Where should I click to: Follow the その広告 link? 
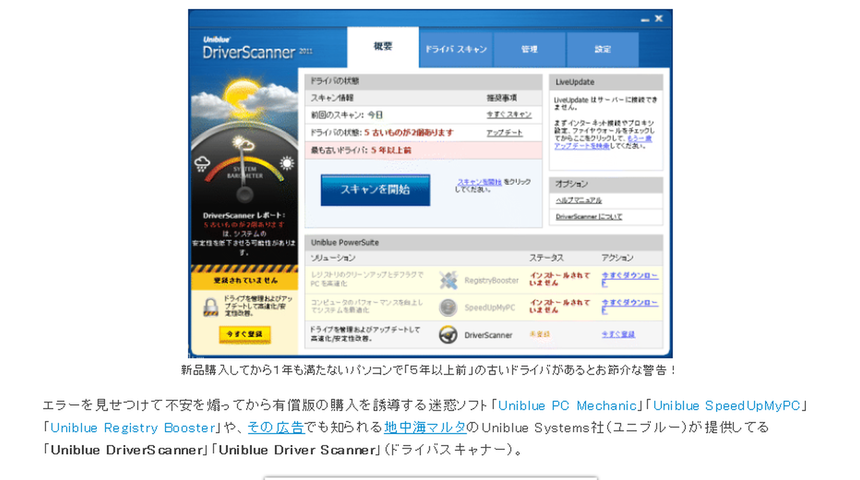(x=276, y=427)
